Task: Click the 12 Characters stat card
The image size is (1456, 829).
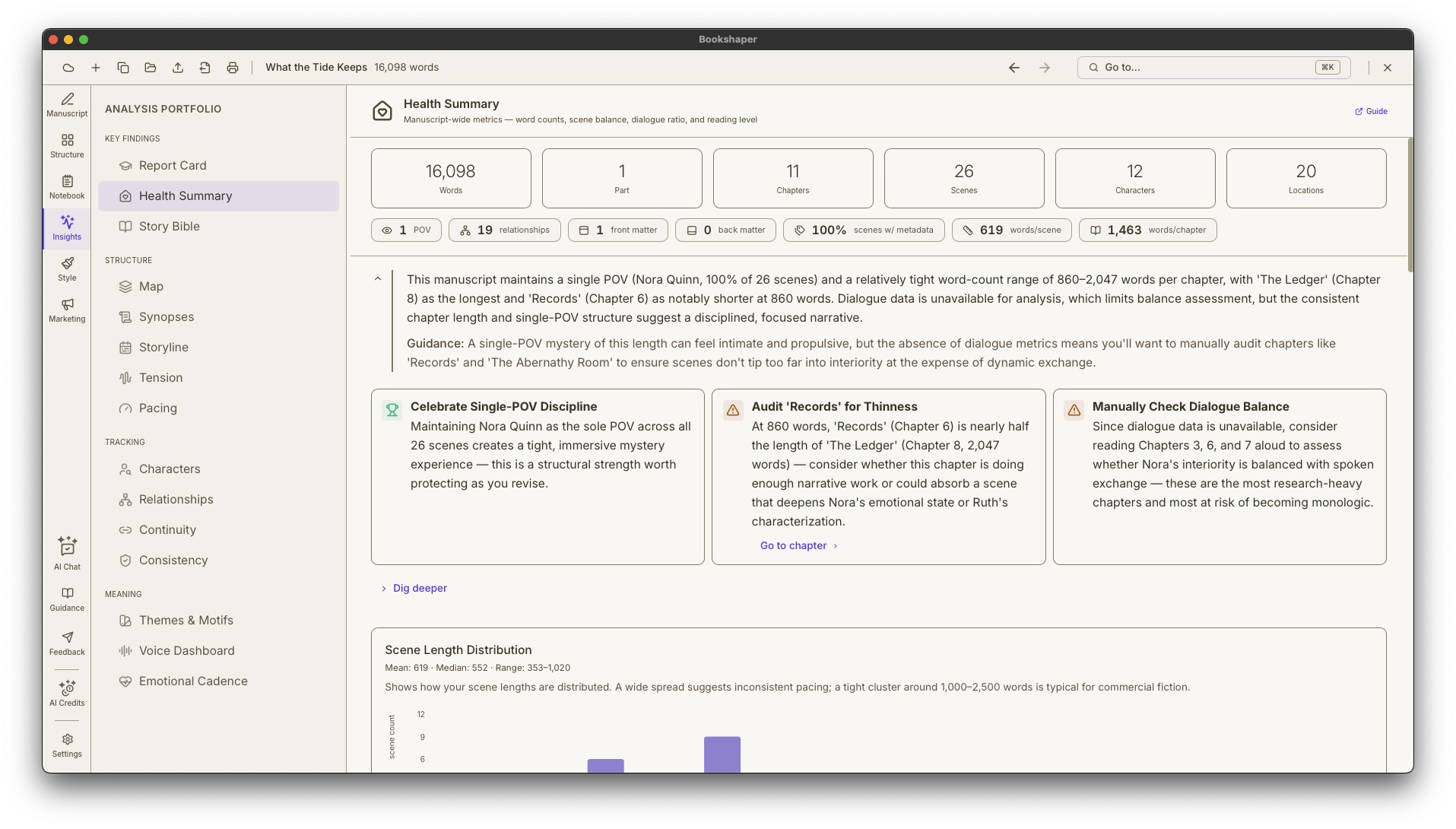Action: [x=1135, y=178]
